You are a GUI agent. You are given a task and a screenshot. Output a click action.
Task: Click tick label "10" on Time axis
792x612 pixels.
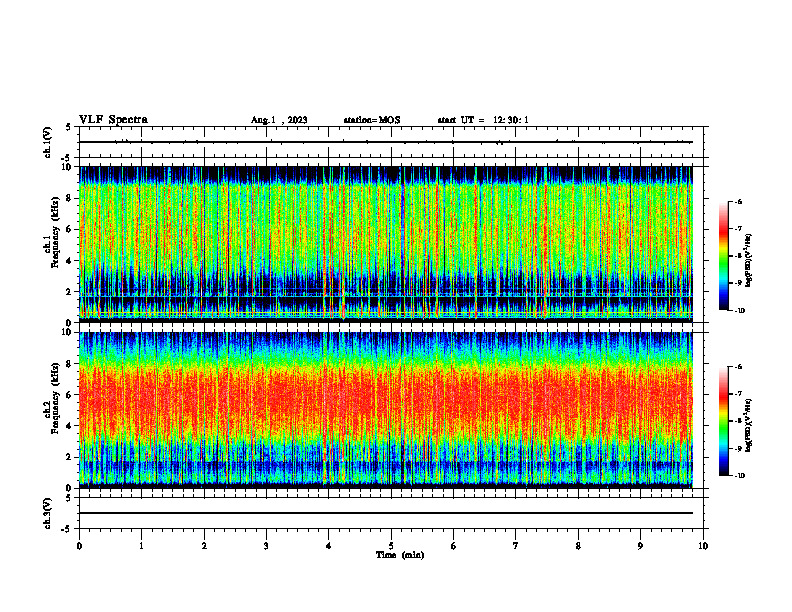pos(703,546)
